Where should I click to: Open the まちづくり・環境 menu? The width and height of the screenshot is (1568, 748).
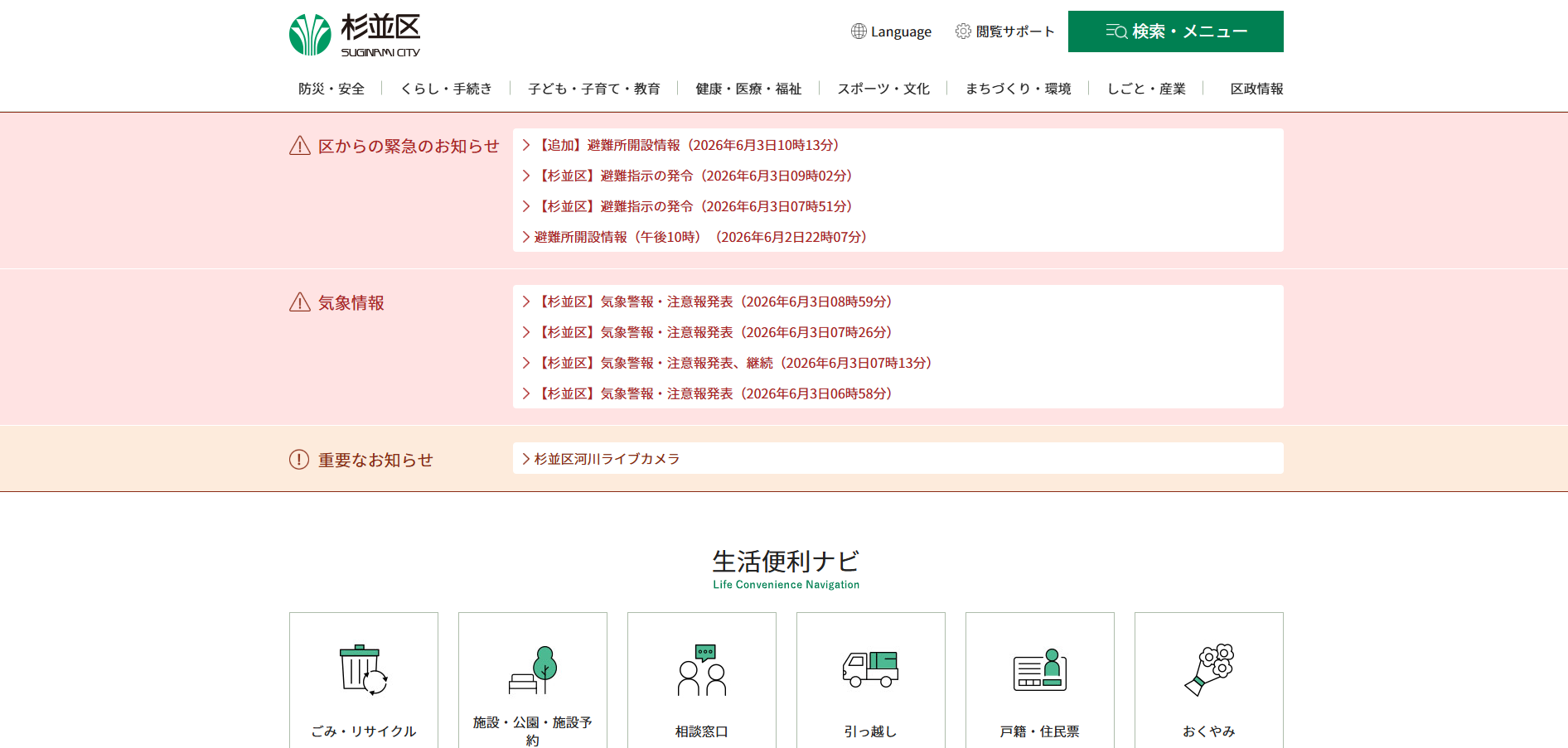(1019, 89)
